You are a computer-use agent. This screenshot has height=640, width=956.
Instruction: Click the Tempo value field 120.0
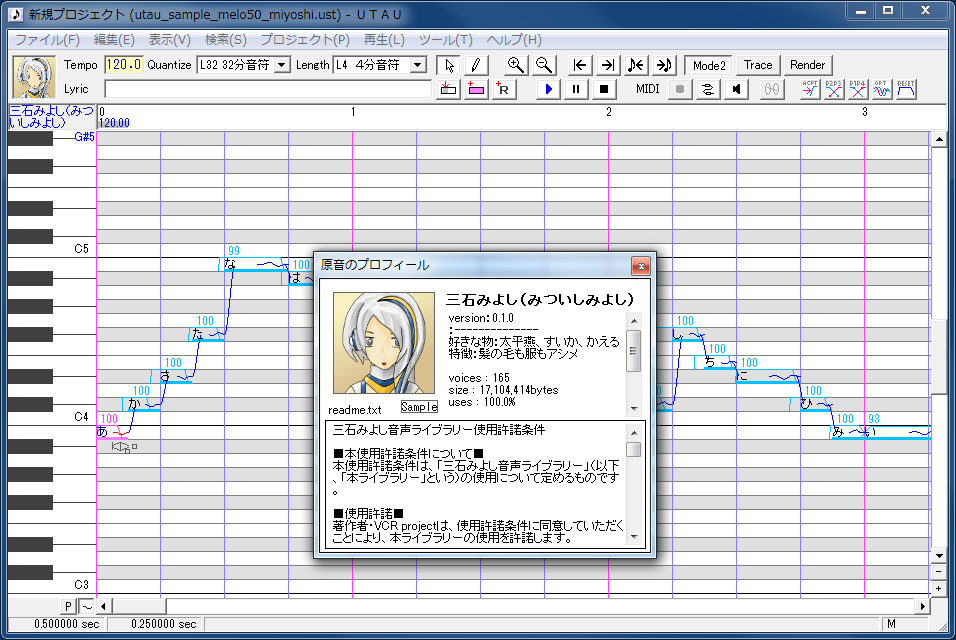click(124, 65)
